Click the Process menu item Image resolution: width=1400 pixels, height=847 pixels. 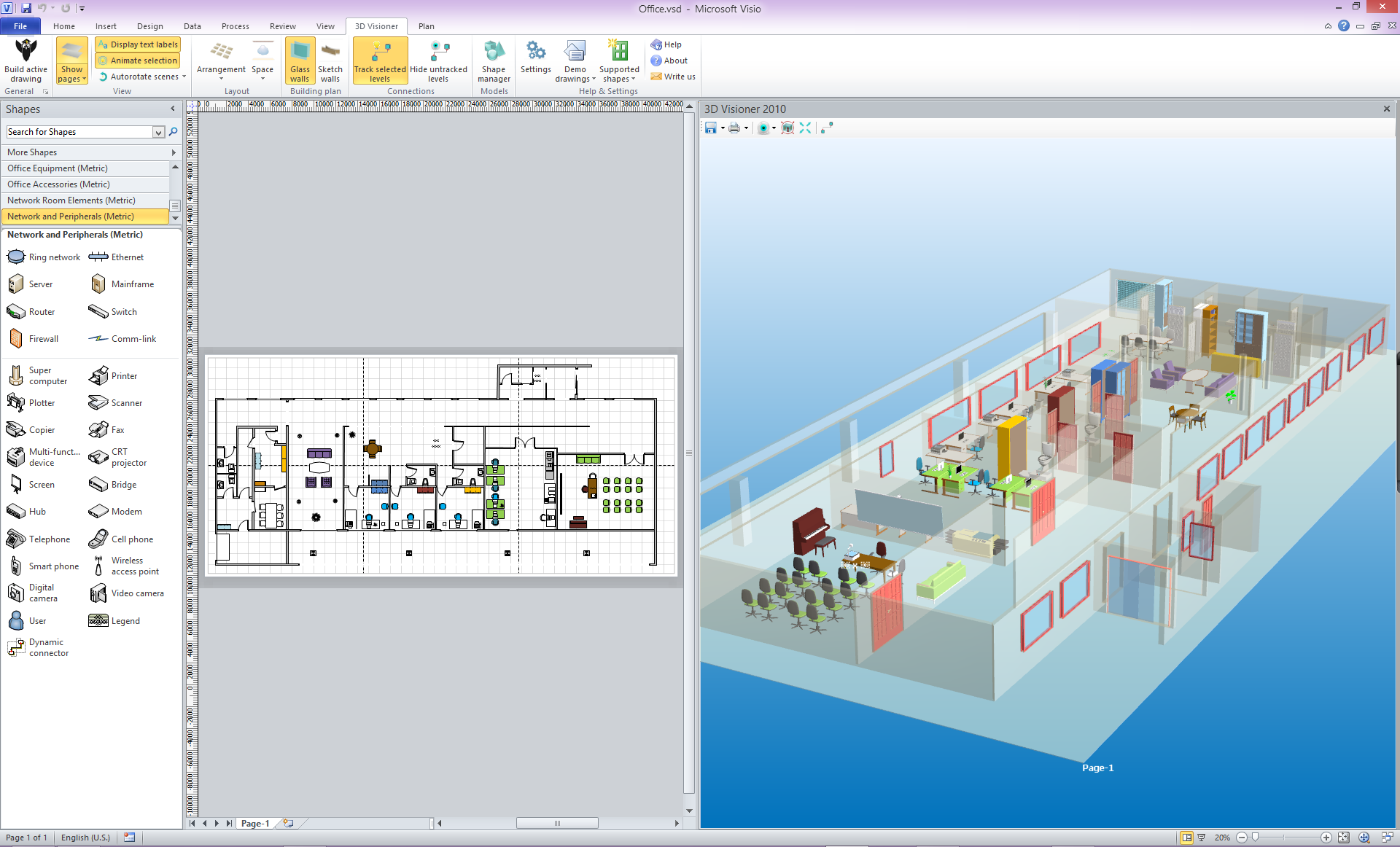(x=233, y=25)
